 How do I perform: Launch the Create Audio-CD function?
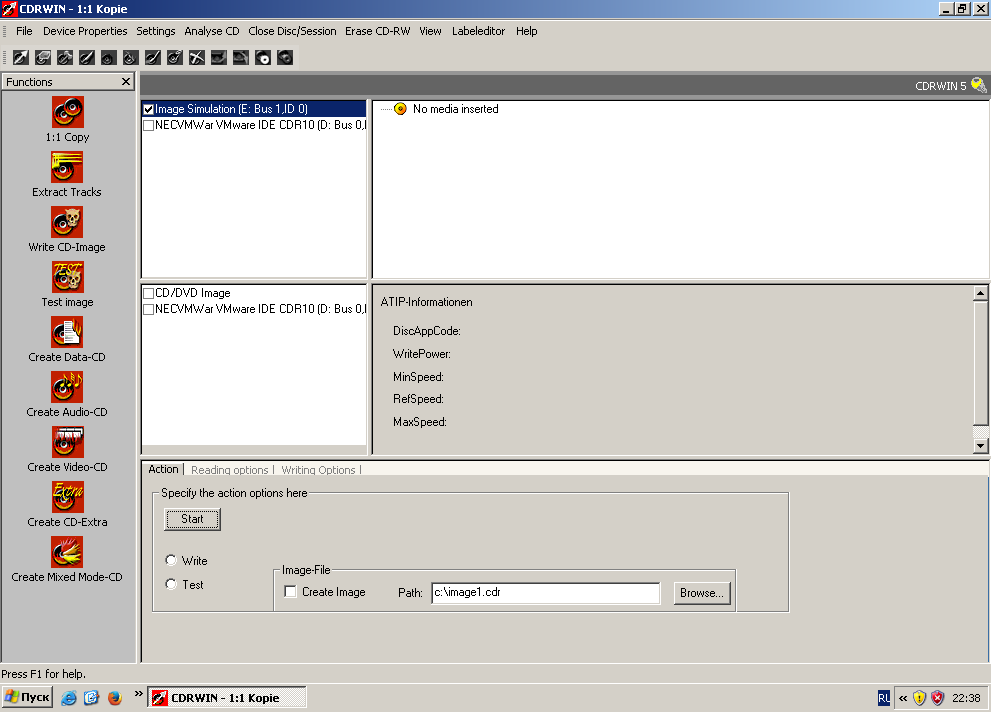click(x=67, y=387)
